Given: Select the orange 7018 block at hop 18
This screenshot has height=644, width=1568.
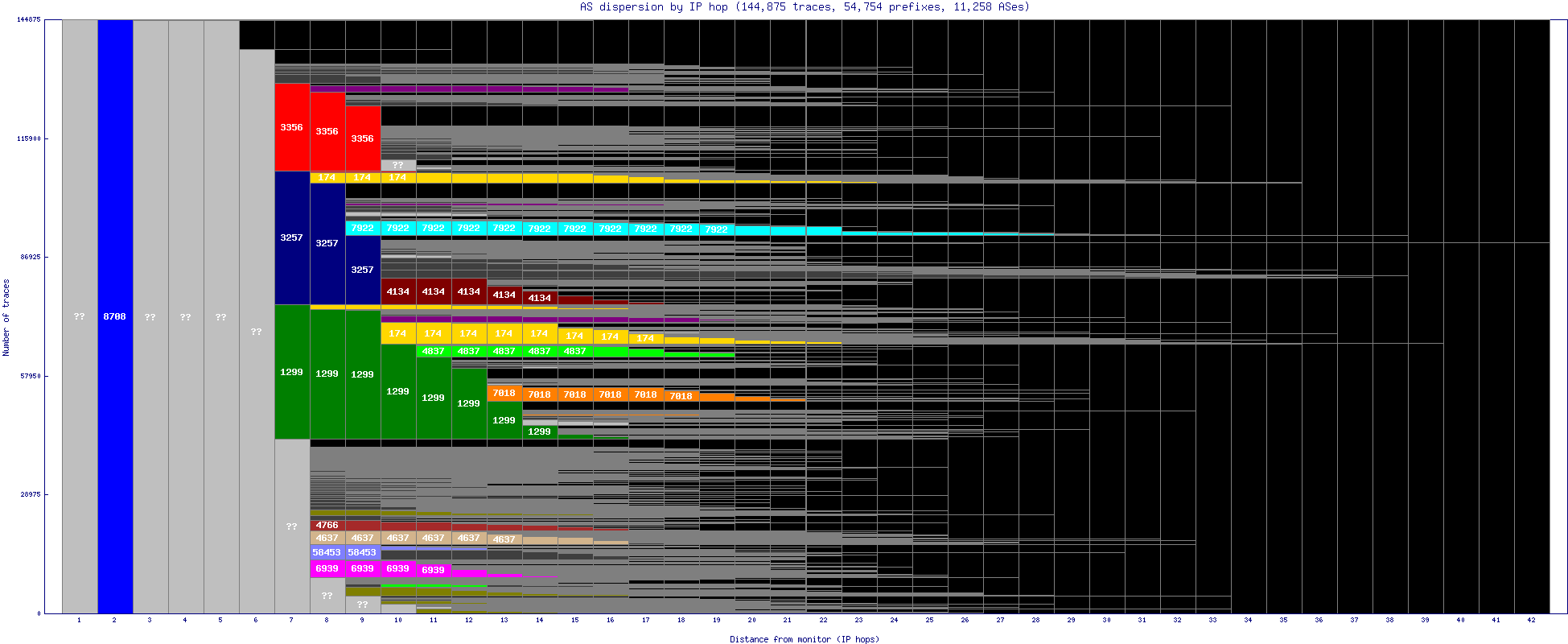Looking at the screenshot, I should (x=681, y=395).
